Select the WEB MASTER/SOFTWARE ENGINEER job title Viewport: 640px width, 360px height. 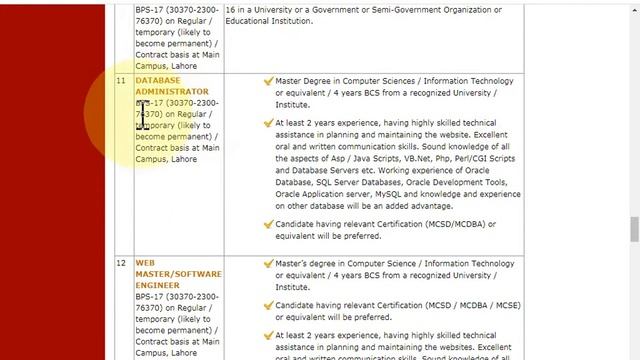point(178,274)
